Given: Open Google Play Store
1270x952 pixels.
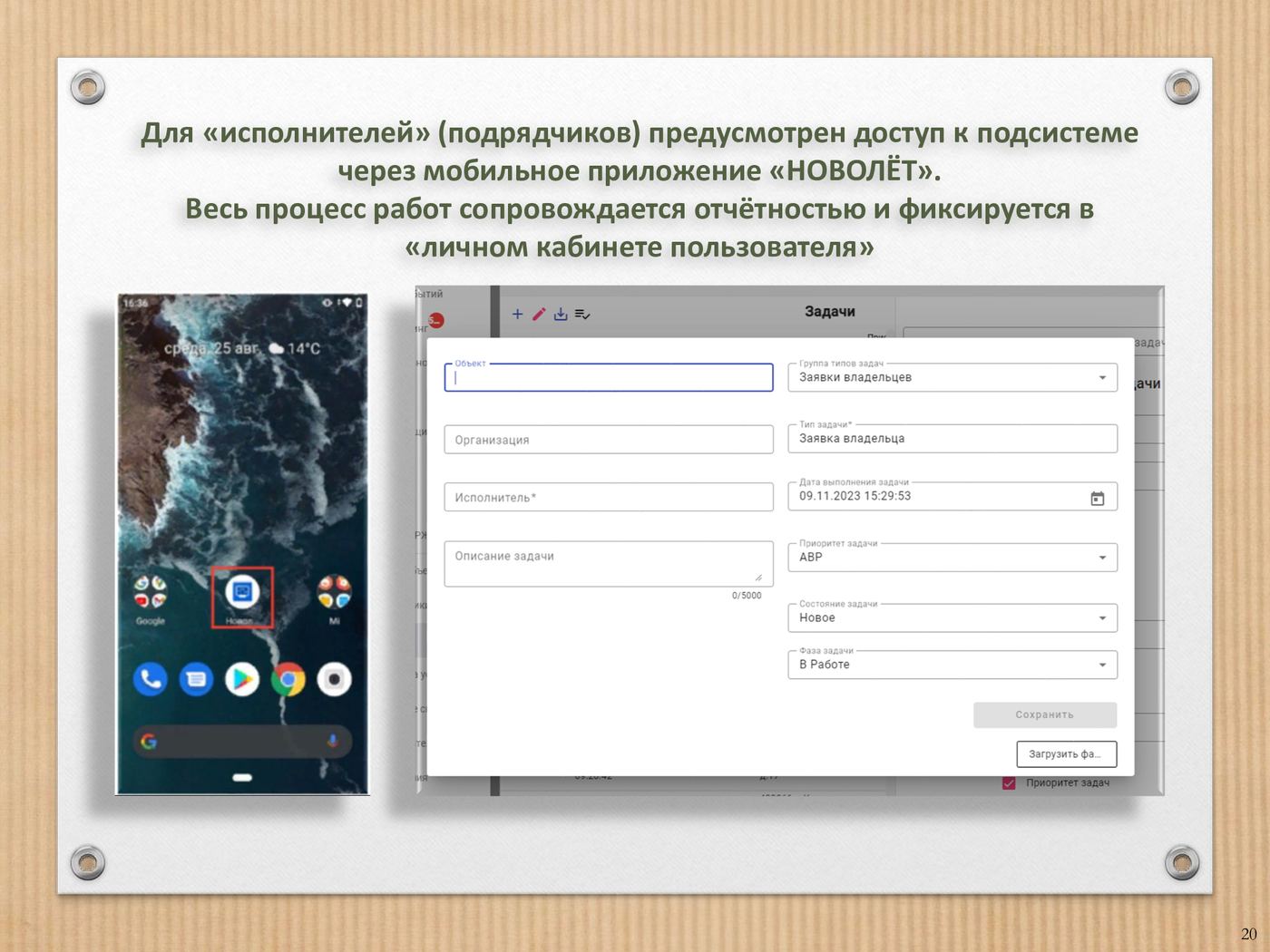Looking at the screenshot, I should click(x=242, y=679).
